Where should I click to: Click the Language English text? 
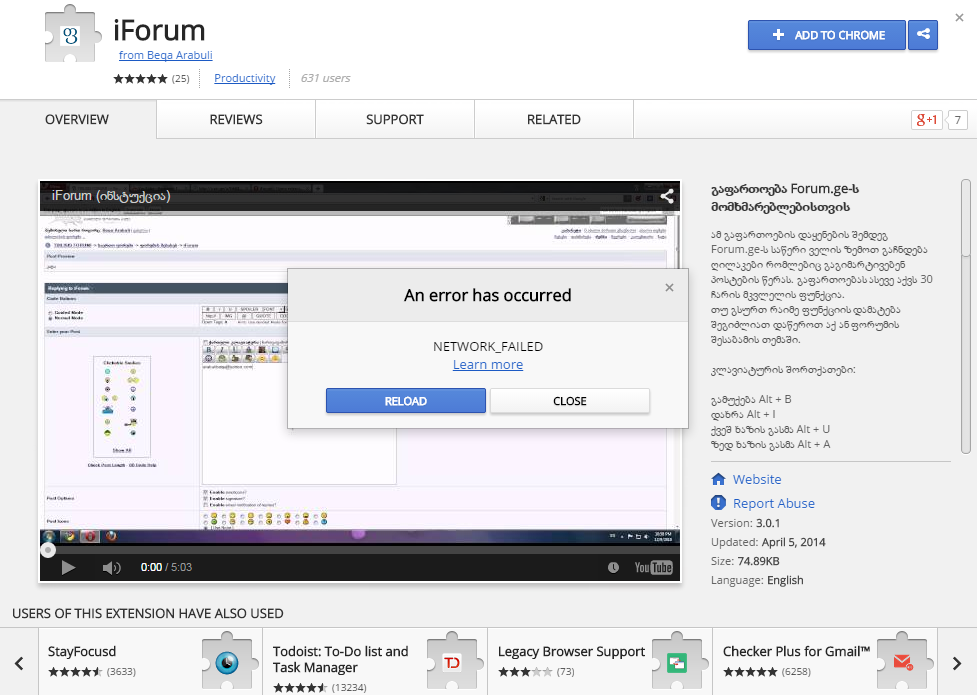tap(757, 580)
